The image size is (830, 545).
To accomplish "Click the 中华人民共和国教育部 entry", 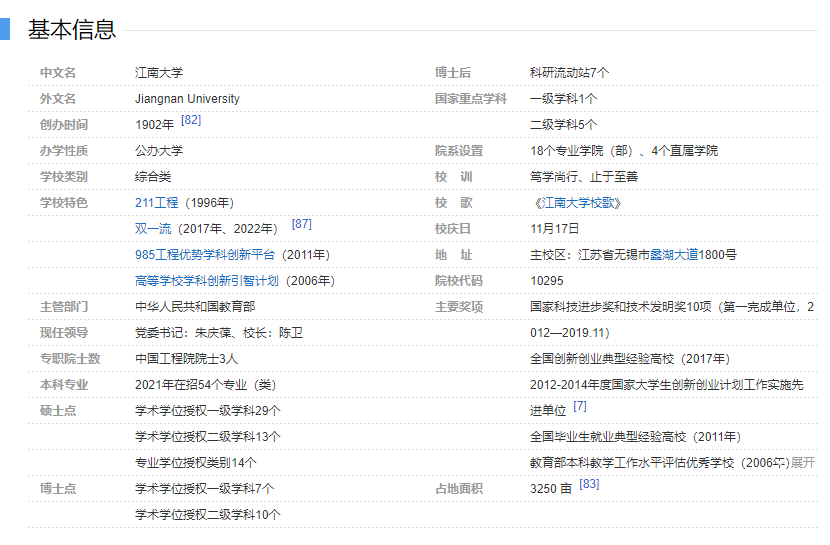I will [195, 307].
